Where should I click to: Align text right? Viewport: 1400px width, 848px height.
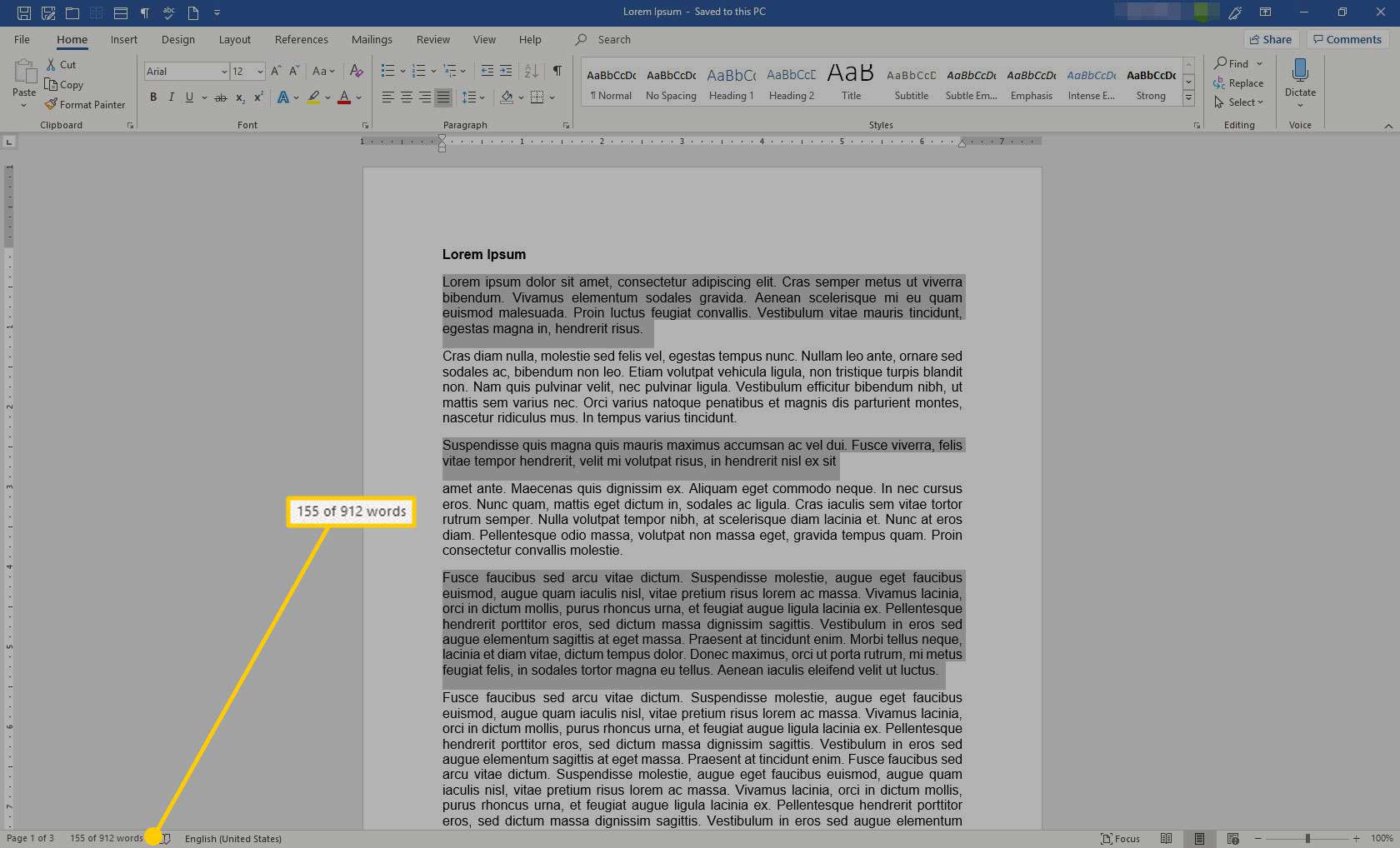[425, 97]
